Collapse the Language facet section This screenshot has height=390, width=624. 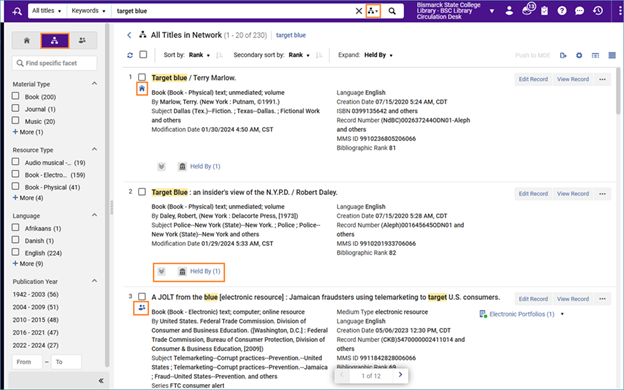click(x=94, y=215)
